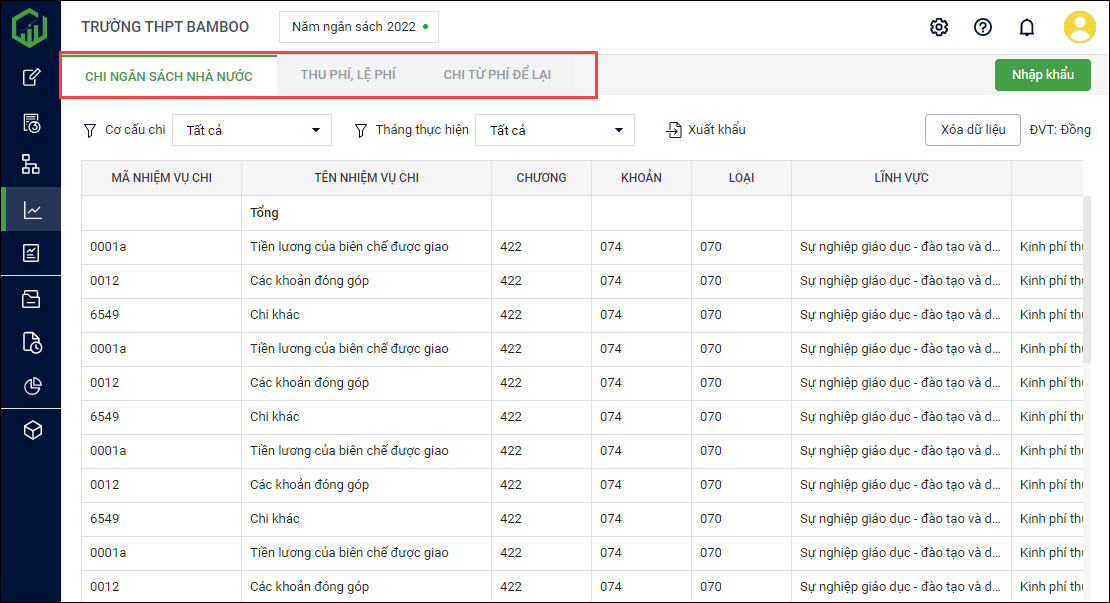Open settings gear icon

pyautogui.click(x=938, y=27)
